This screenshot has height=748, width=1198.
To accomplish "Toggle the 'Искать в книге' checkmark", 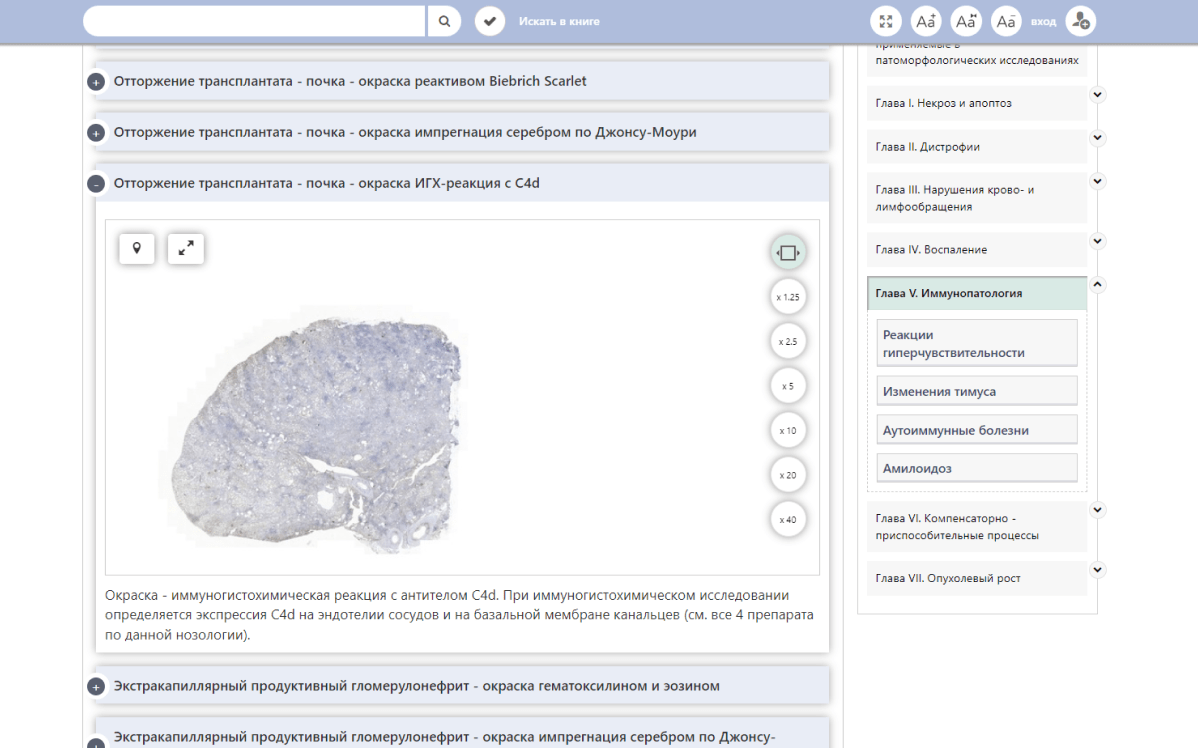I will (490, 21).
